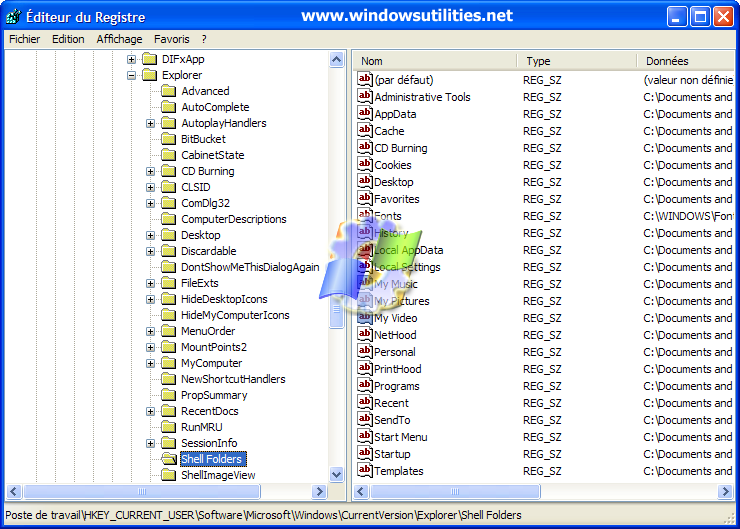Screen dimensions: 740x529
Task: Click the string icon of SendTo
Action: [365, 420]
